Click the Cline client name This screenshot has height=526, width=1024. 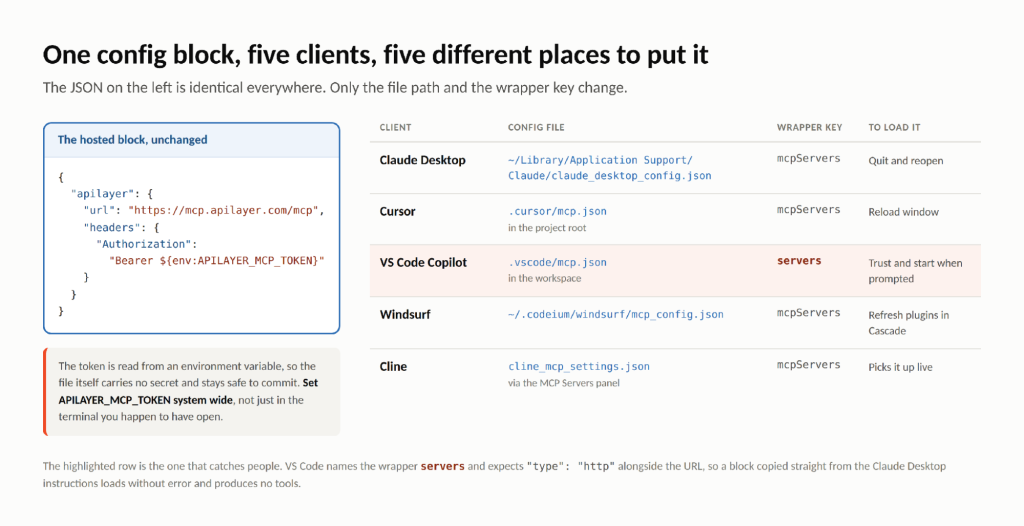(x=393, y=367)
